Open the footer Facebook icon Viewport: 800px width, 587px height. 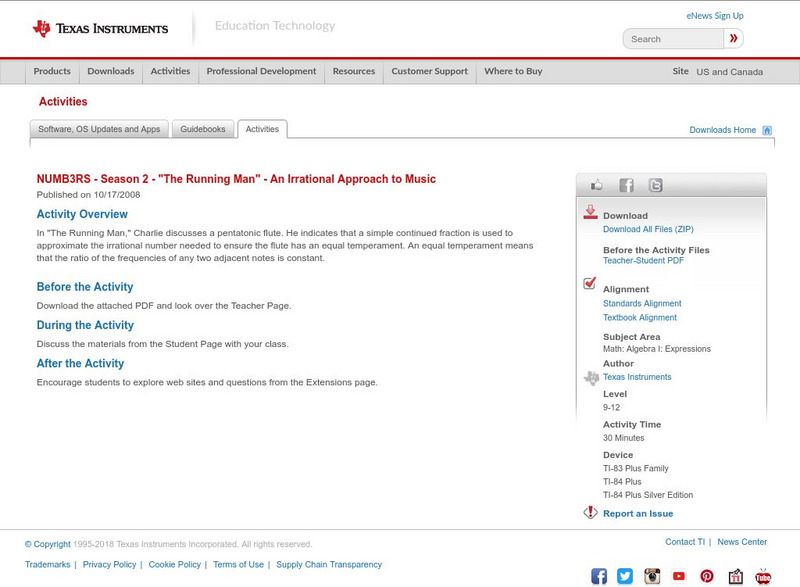(599, 576)
